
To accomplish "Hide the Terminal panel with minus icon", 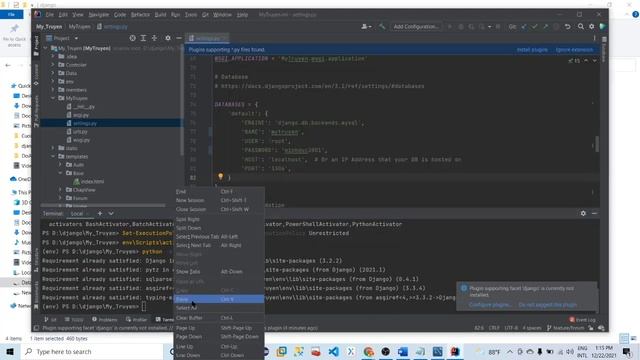I will tap(594, 213).
